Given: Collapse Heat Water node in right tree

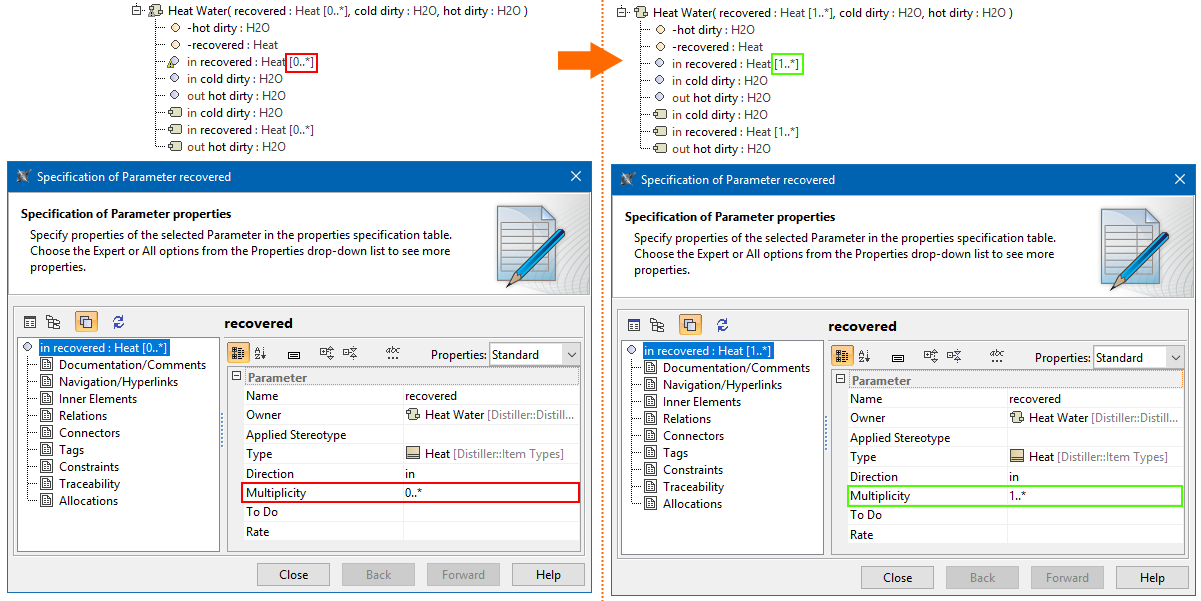Looking at the screenshot, I should pos(622,13).
